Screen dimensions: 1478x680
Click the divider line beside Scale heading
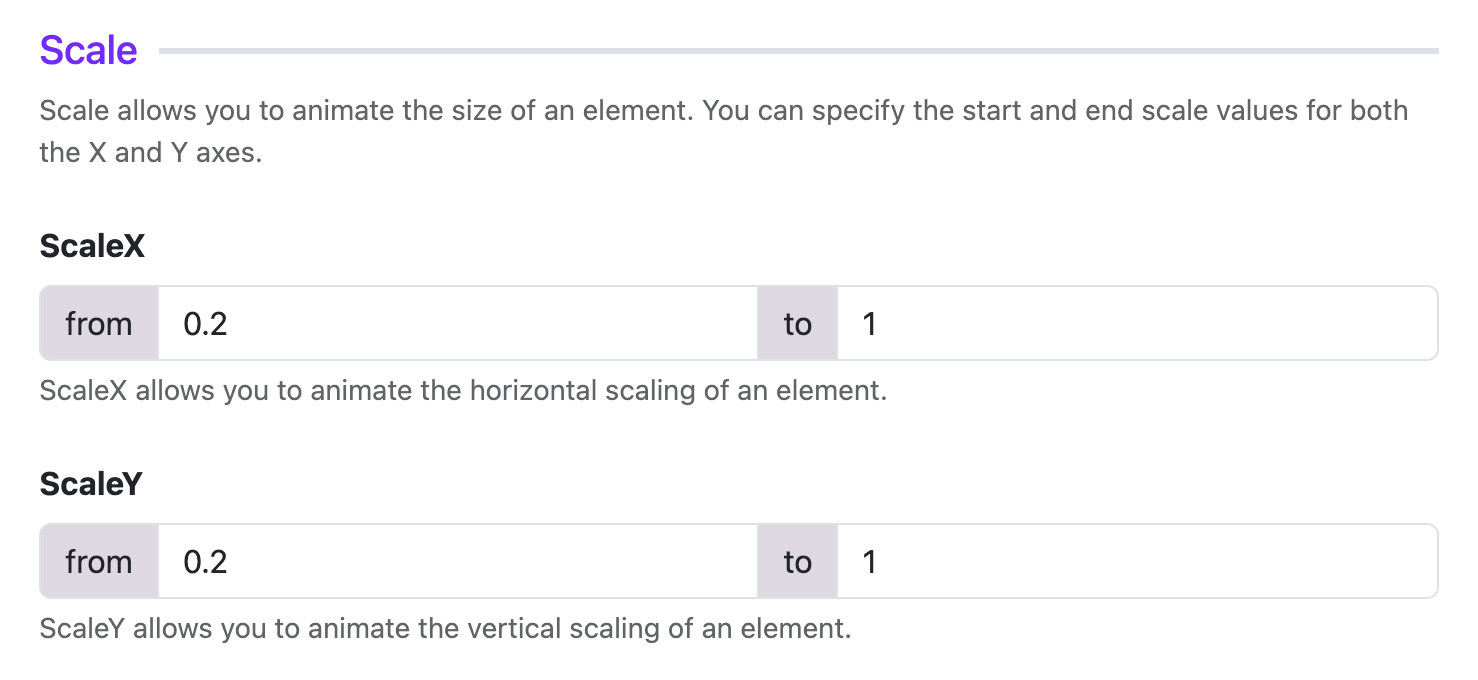coord(798,50)
